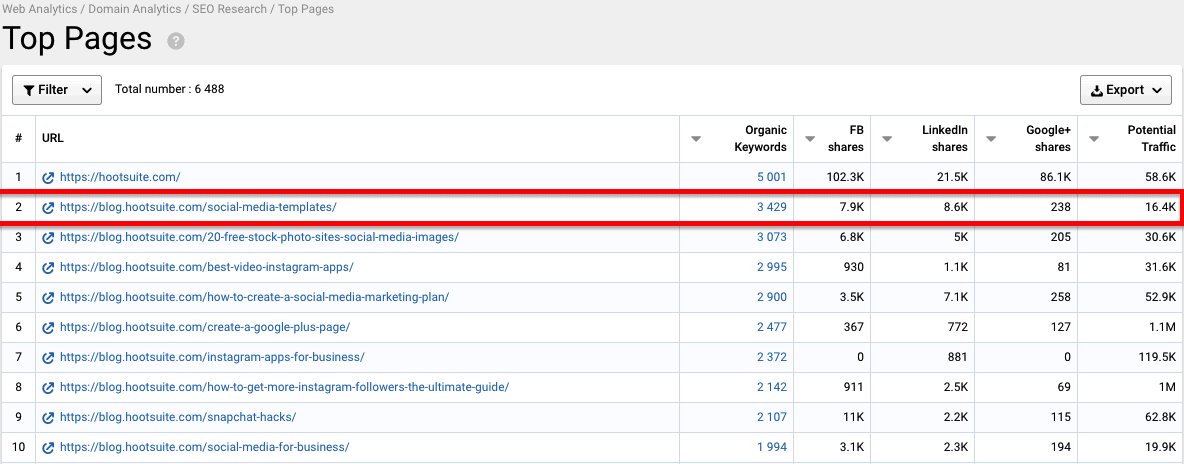1184x464 pixels.
Task: Open external link icon for instagram-apps-for-business row
Action: point(48,357)
